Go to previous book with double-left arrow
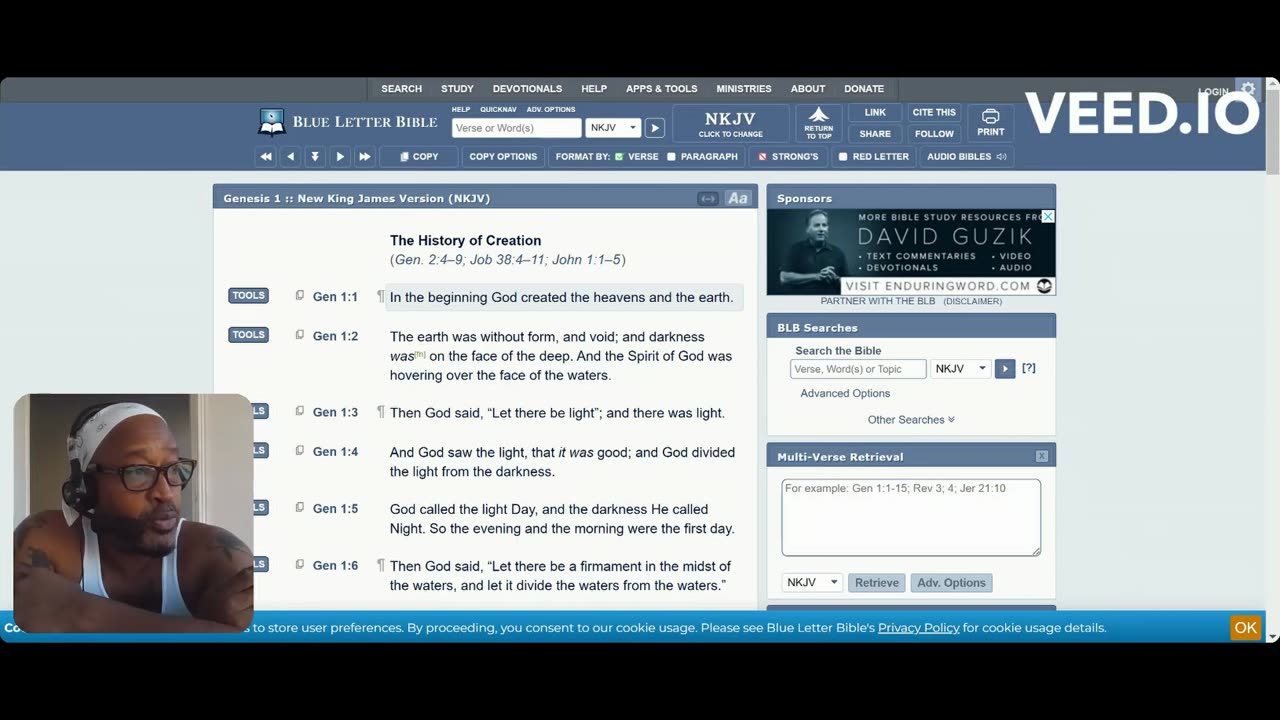 [x=266, y=157]
